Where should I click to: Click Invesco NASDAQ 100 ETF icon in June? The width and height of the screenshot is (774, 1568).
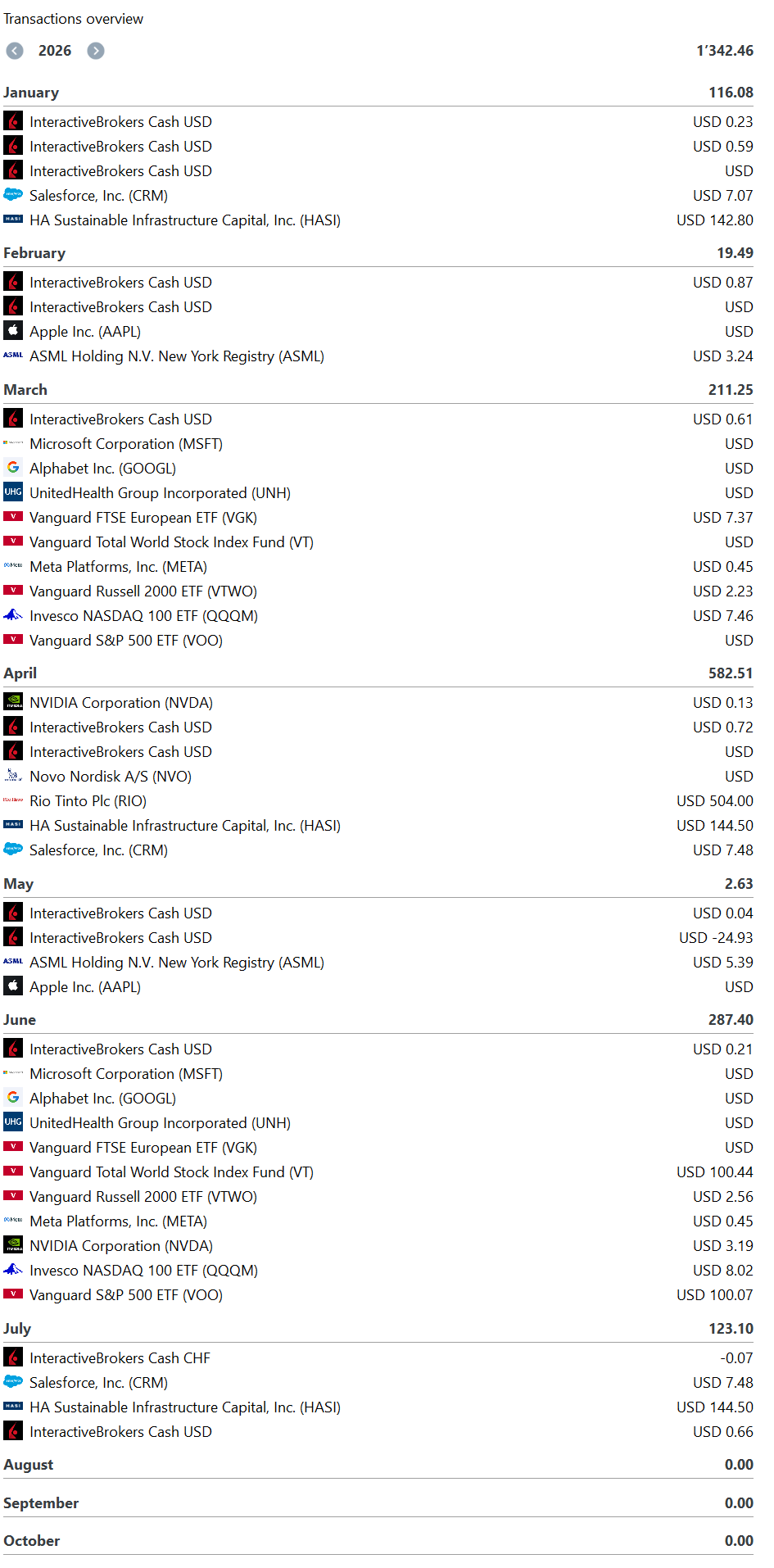pos(13,1270)
